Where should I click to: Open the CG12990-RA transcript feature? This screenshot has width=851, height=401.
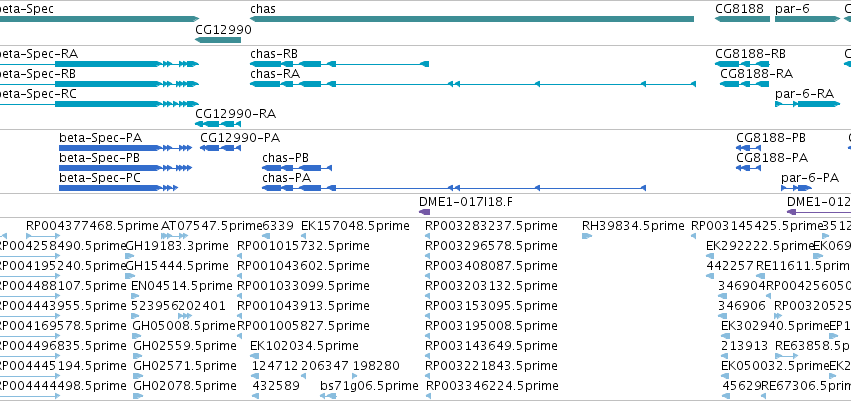[218, 124]
